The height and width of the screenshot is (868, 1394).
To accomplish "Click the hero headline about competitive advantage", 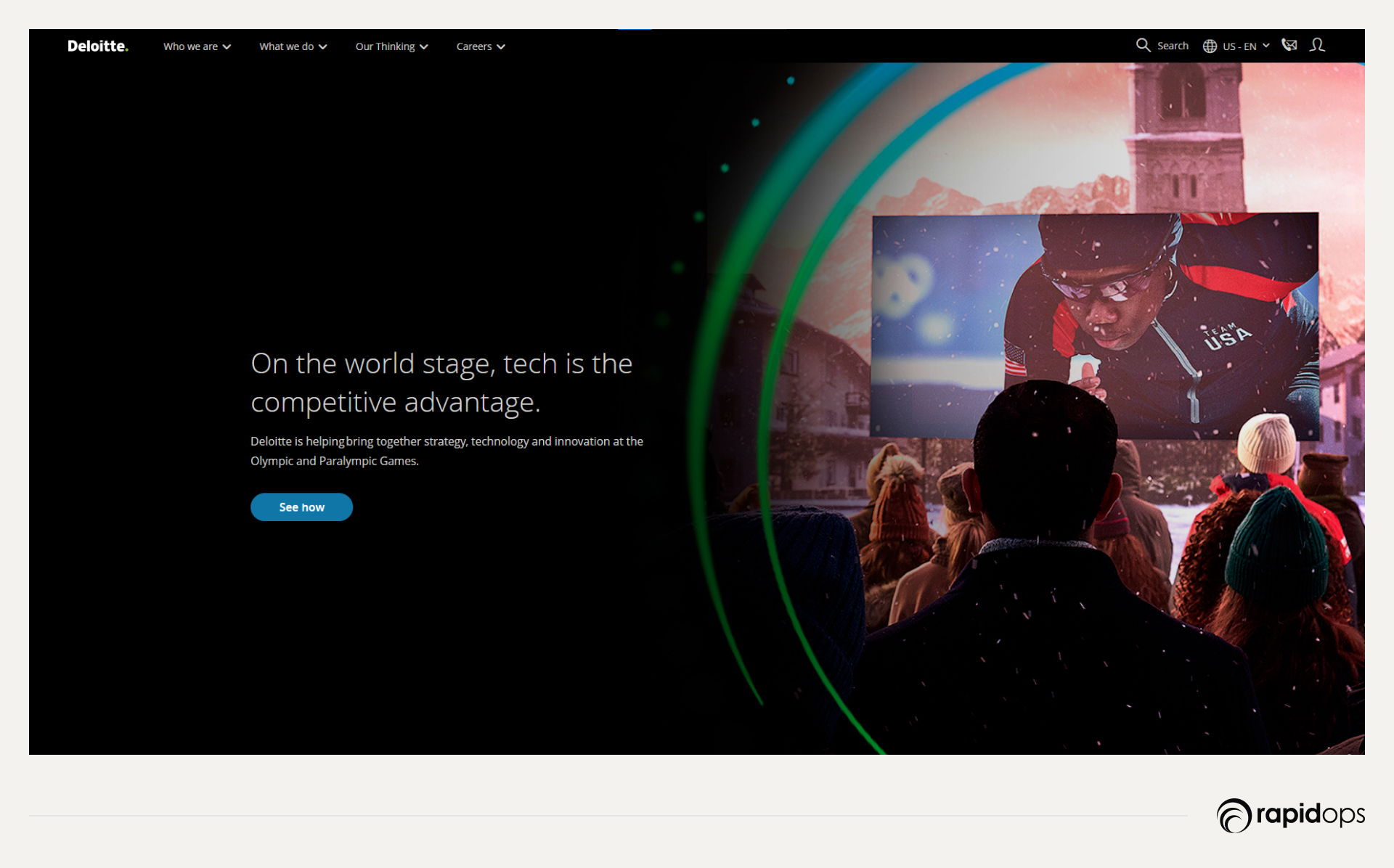I will [441, 382].
